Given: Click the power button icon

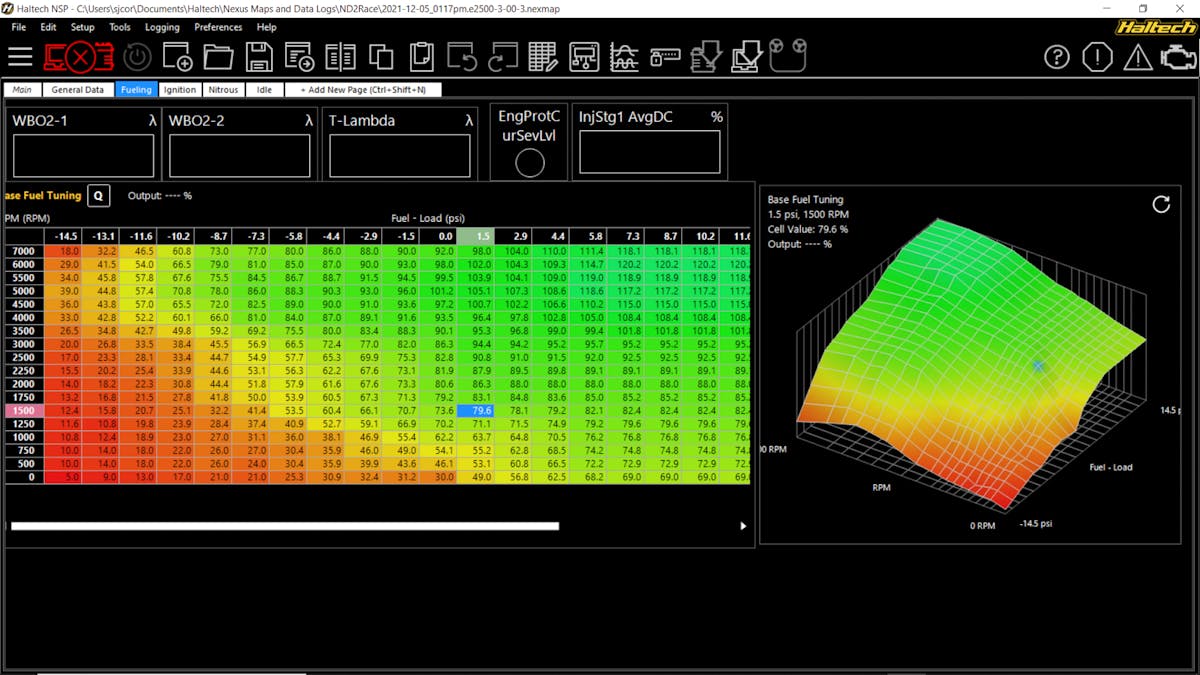Looking at the screenshot, I should click(136, 57).
